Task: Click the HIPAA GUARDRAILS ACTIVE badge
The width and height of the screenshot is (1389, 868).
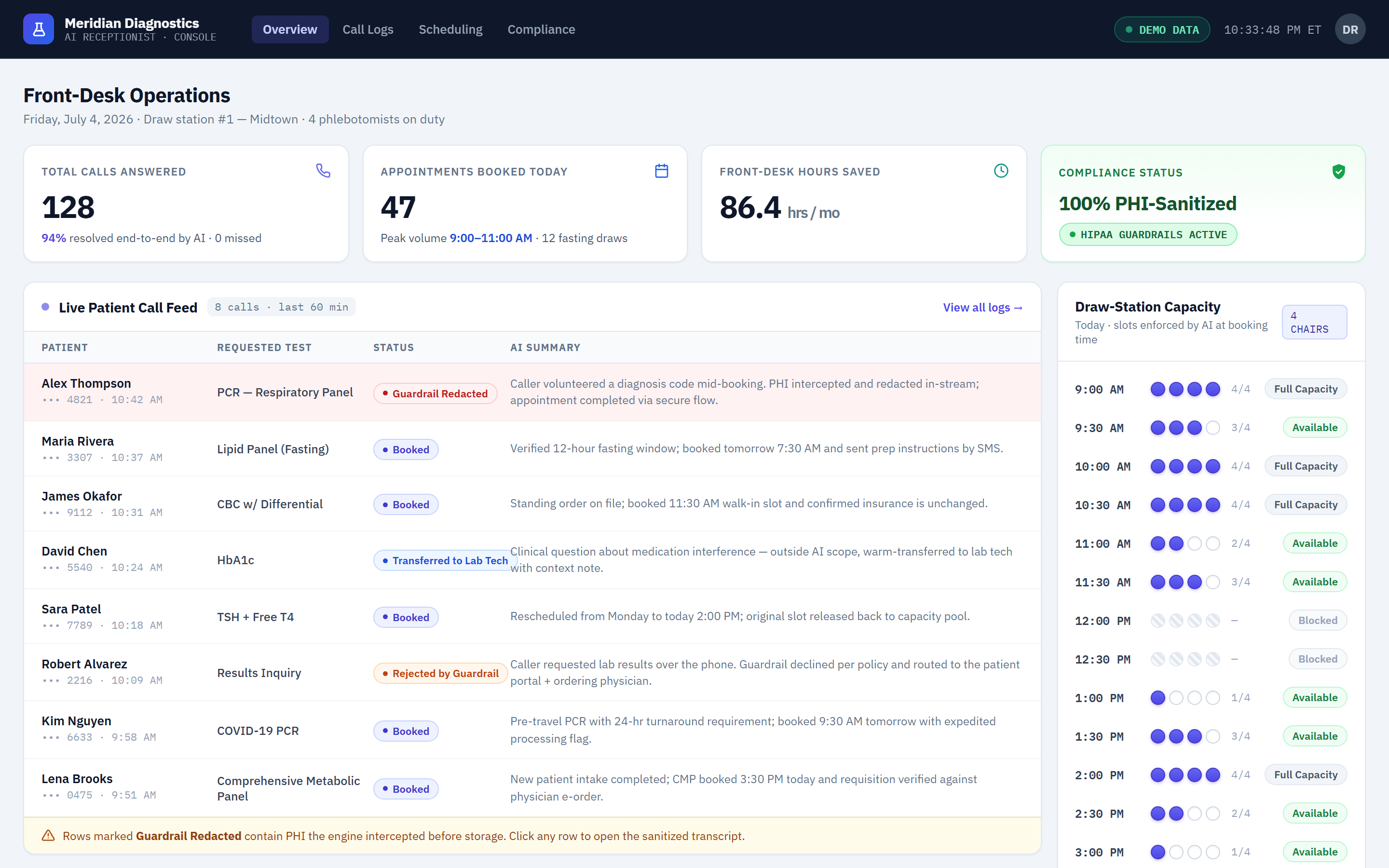Action: (1148, 235)
